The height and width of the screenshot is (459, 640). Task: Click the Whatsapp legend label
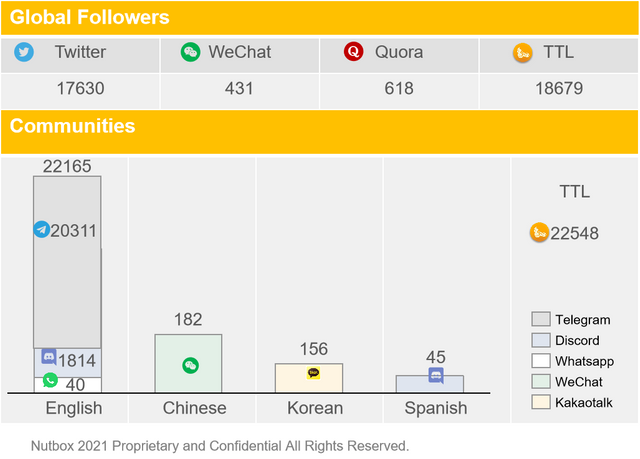click(585, 361)
